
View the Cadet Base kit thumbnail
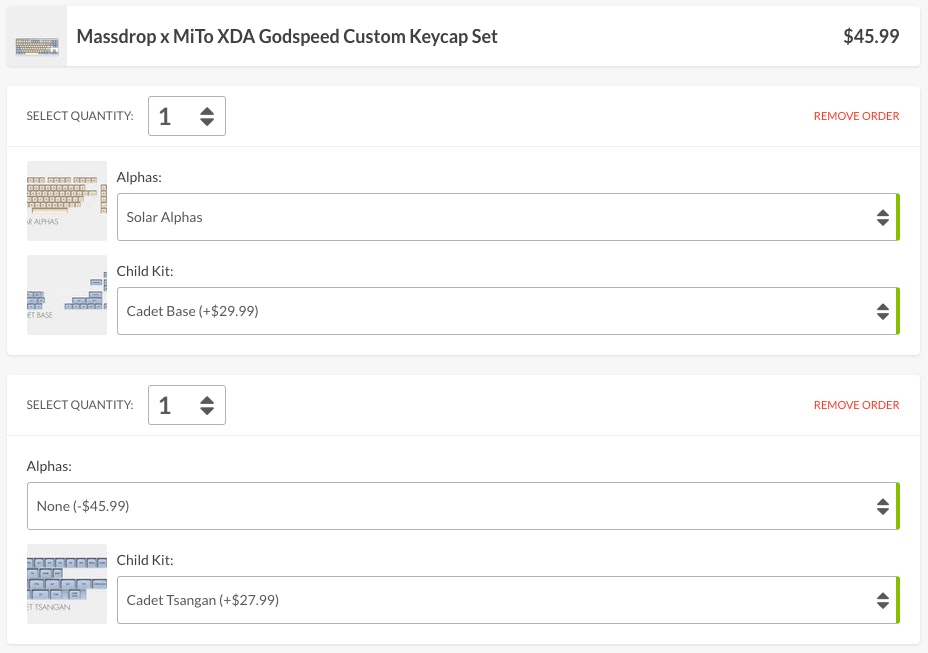pyautogui.click(x=67, y=295)
